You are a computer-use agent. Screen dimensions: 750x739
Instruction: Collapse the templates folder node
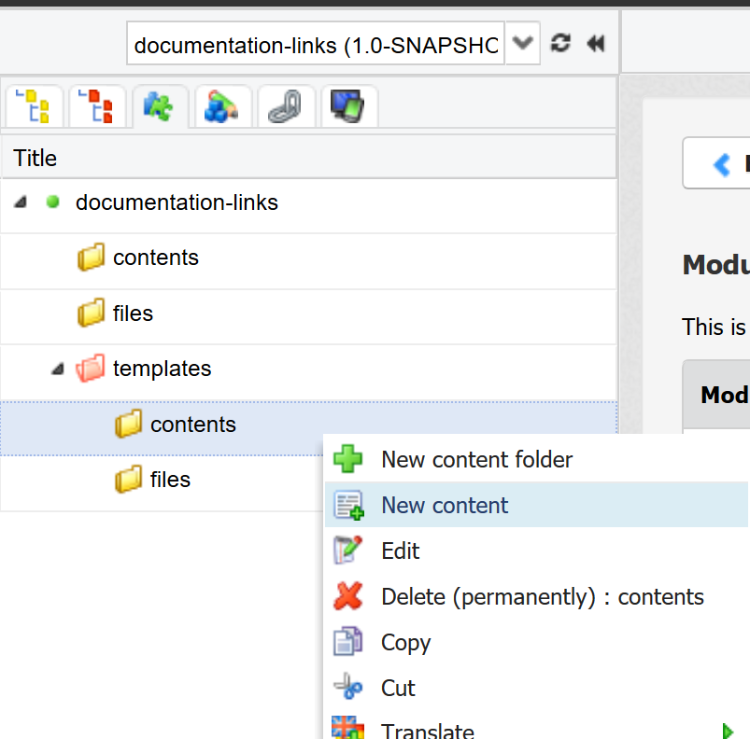58,368
